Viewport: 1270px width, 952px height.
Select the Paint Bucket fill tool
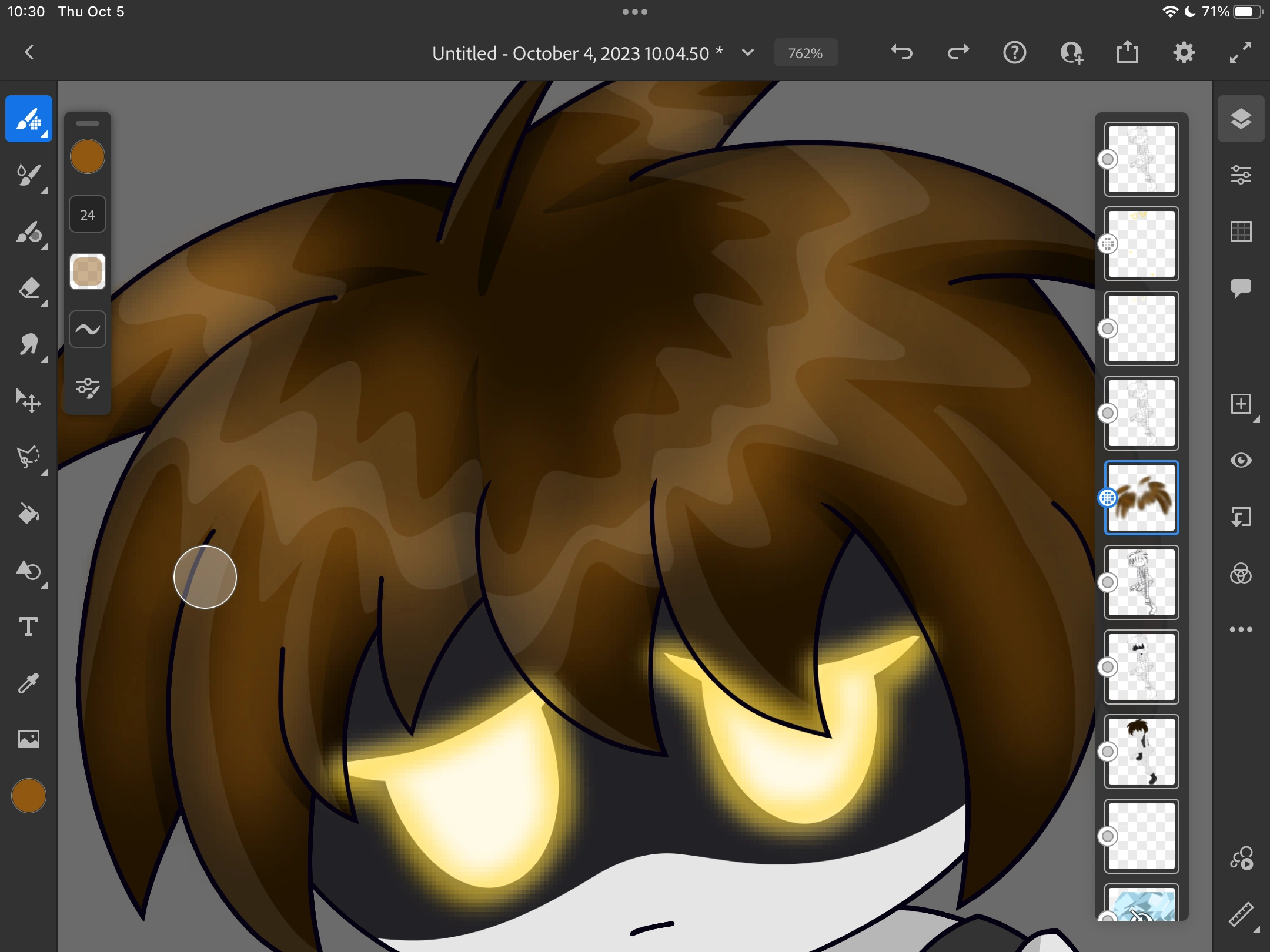[28, 514]
